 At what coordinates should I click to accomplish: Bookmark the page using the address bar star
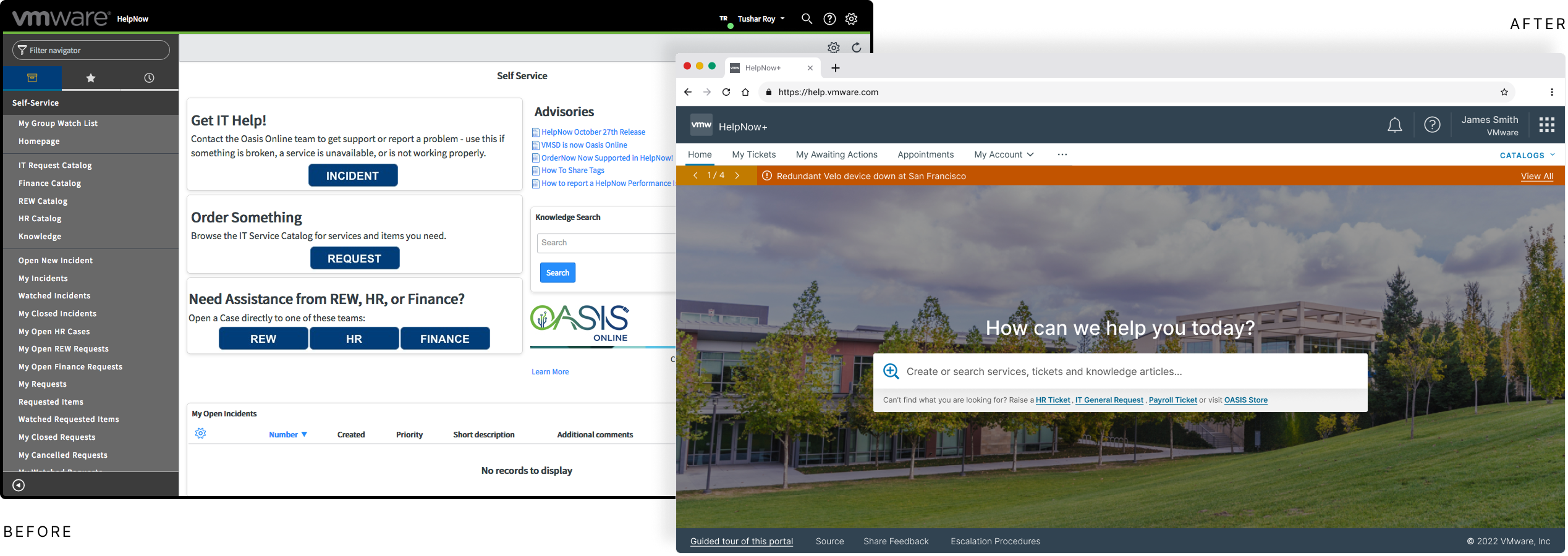[1503, 92]
